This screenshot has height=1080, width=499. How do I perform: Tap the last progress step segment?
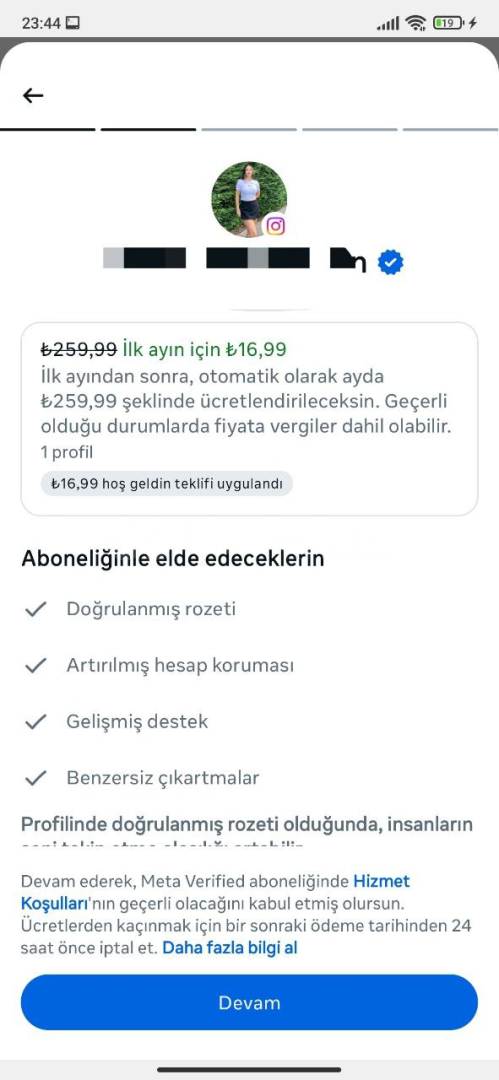[x=450, y=129]
